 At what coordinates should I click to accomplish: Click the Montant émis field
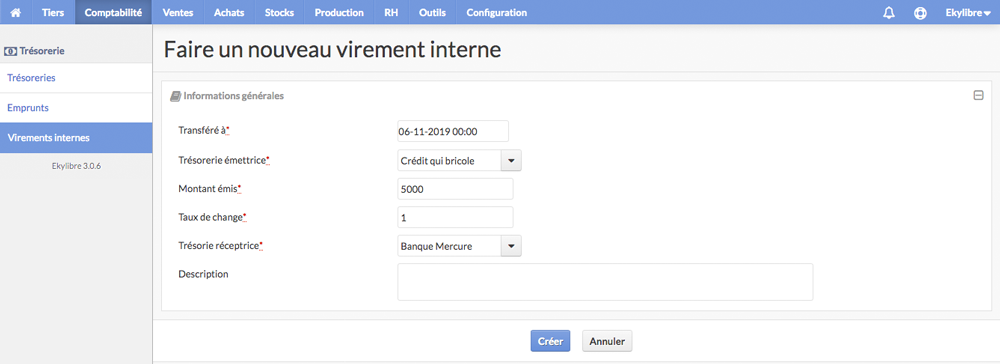(x=455, y=189)
